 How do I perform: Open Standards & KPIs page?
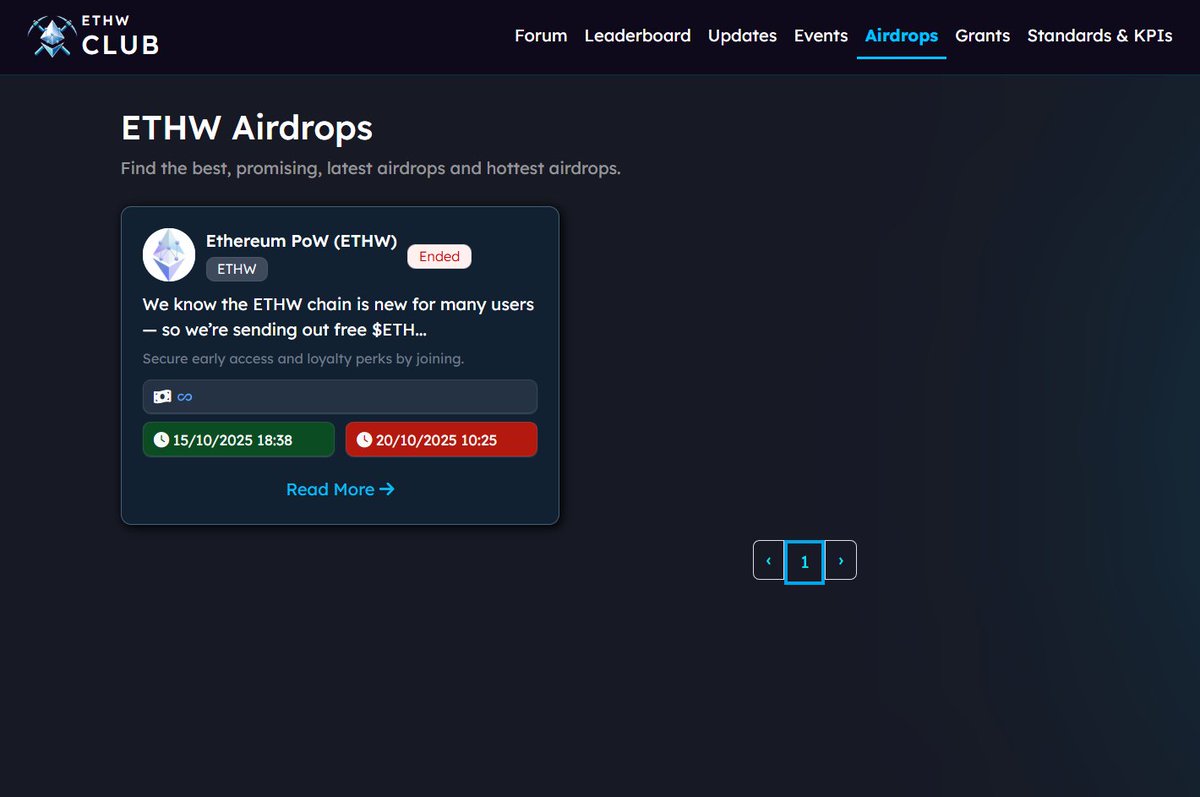1100,35
